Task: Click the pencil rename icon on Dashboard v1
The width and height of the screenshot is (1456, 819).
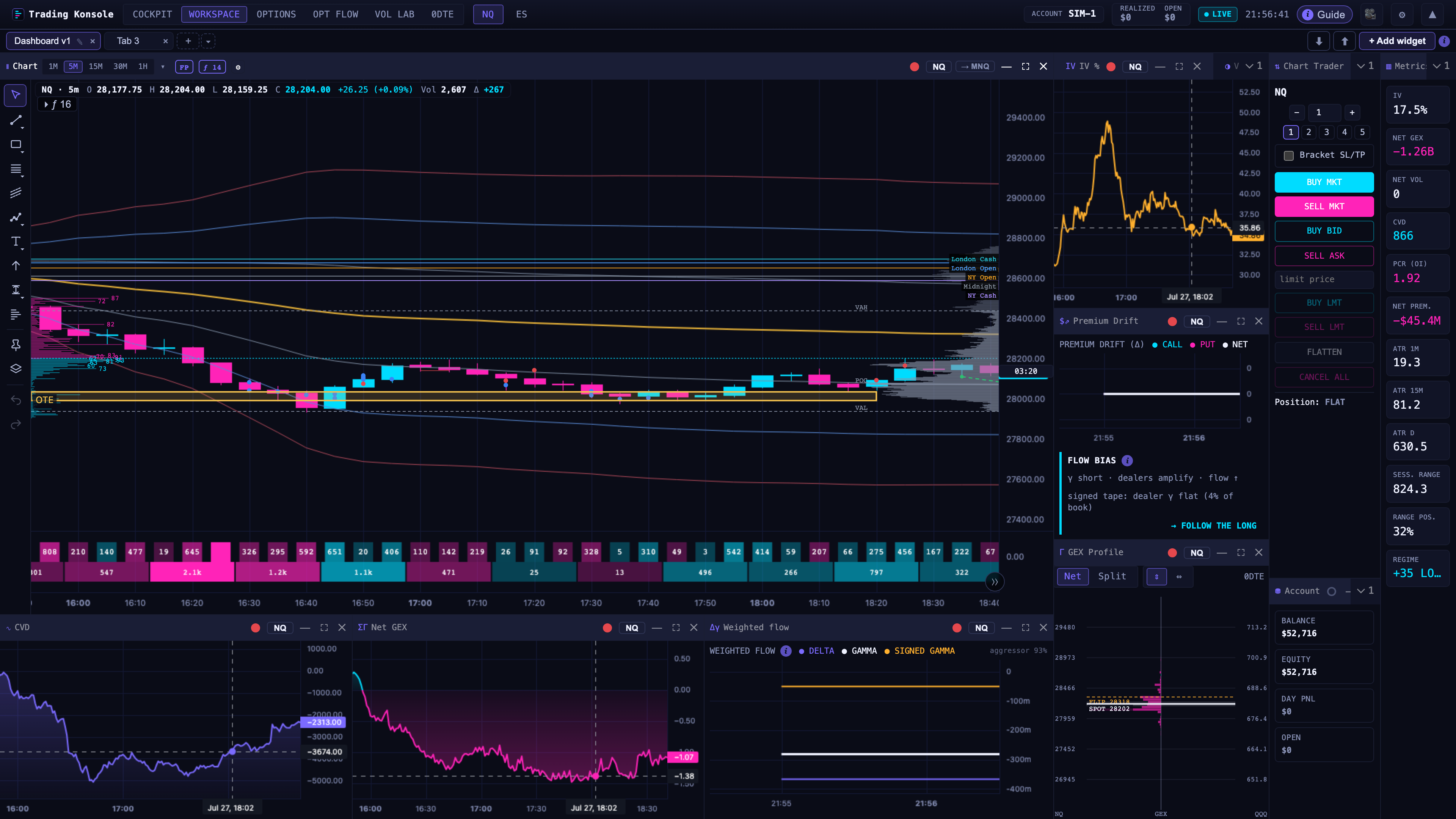Action: (x=80, y=41)
